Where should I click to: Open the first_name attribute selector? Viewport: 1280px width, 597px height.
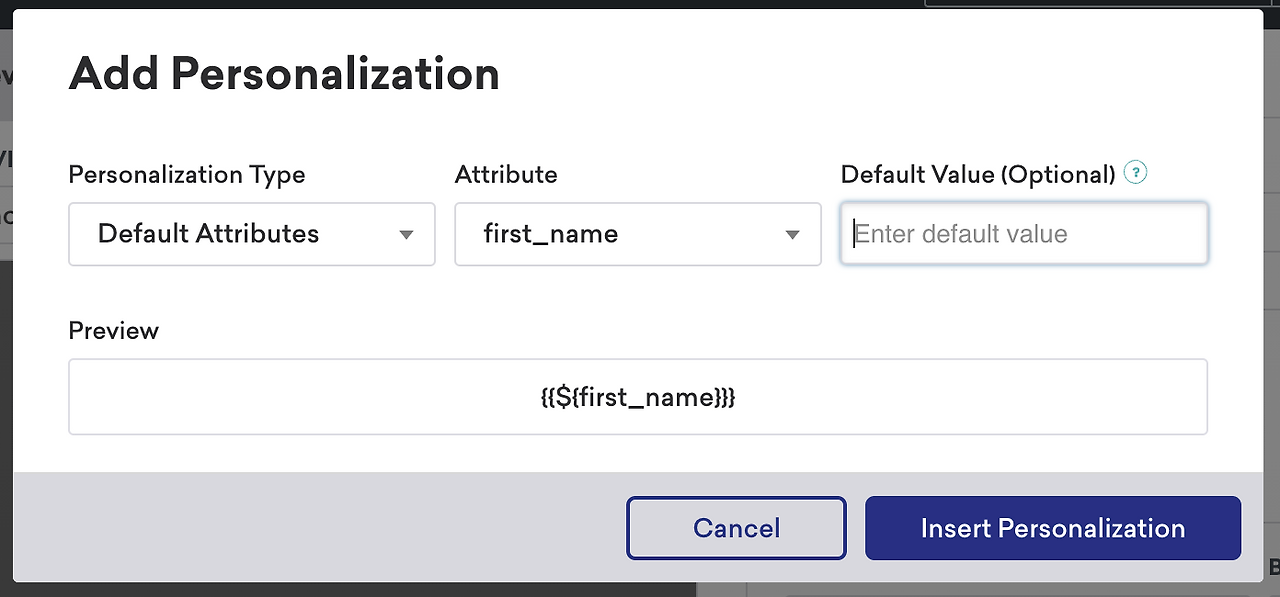pos(620,234)
